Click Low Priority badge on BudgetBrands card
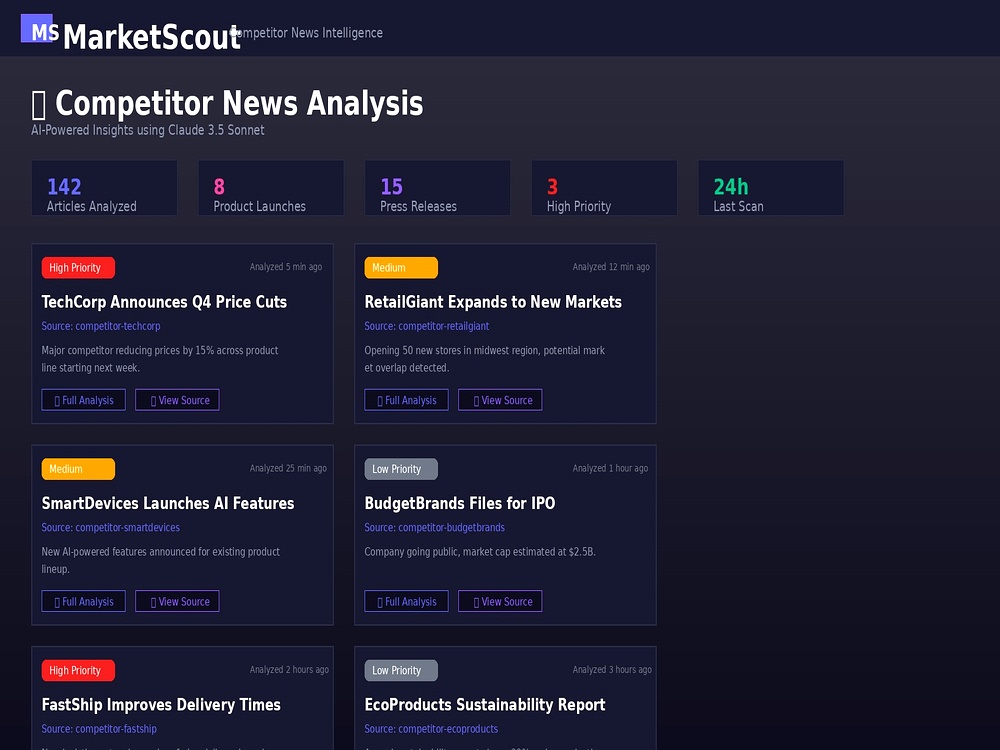 401,469
